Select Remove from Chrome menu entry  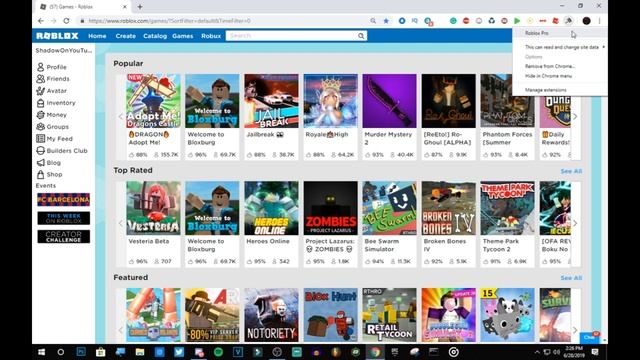tap(550, 66)
